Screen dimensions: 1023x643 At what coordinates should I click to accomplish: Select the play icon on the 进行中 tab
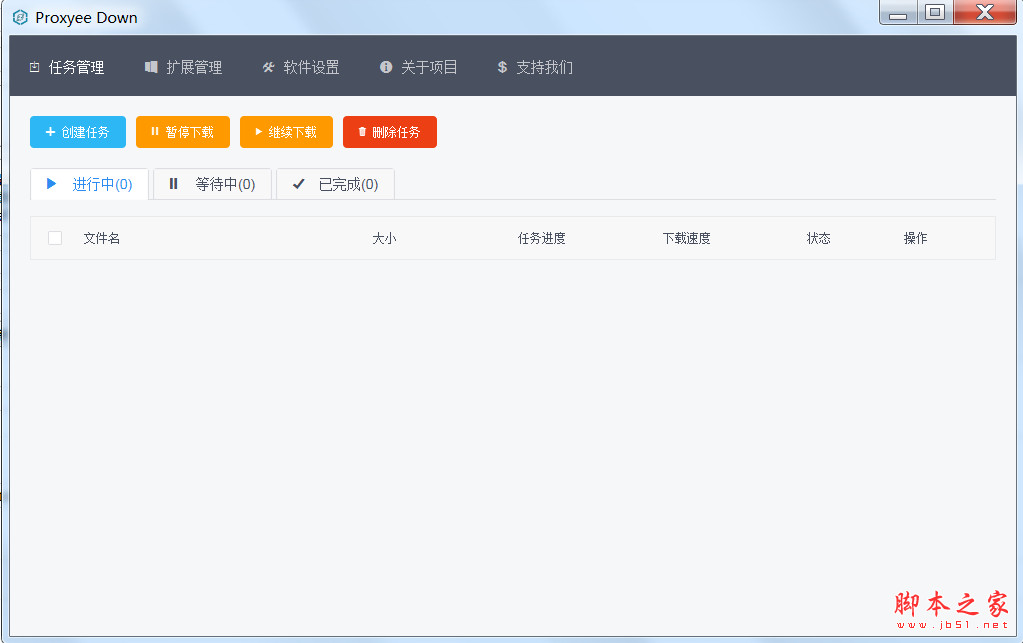click(53, 184)
